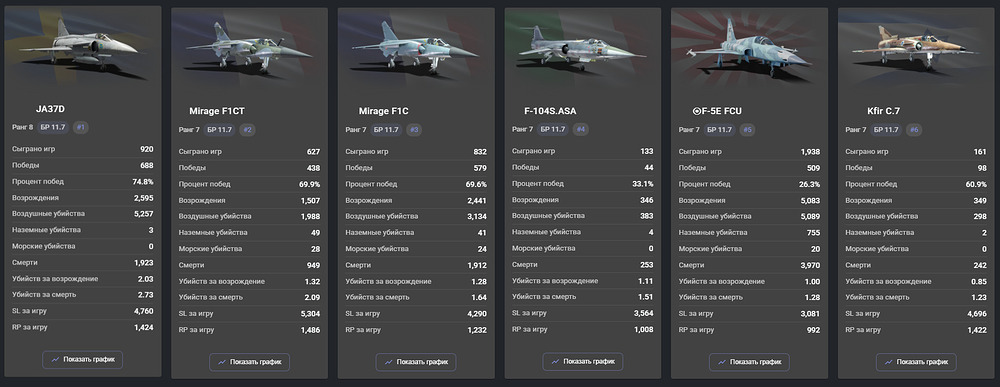Click the F-5E FCU aircraft image
This screenshot has height=387, width=1000.
coord(749,46)
